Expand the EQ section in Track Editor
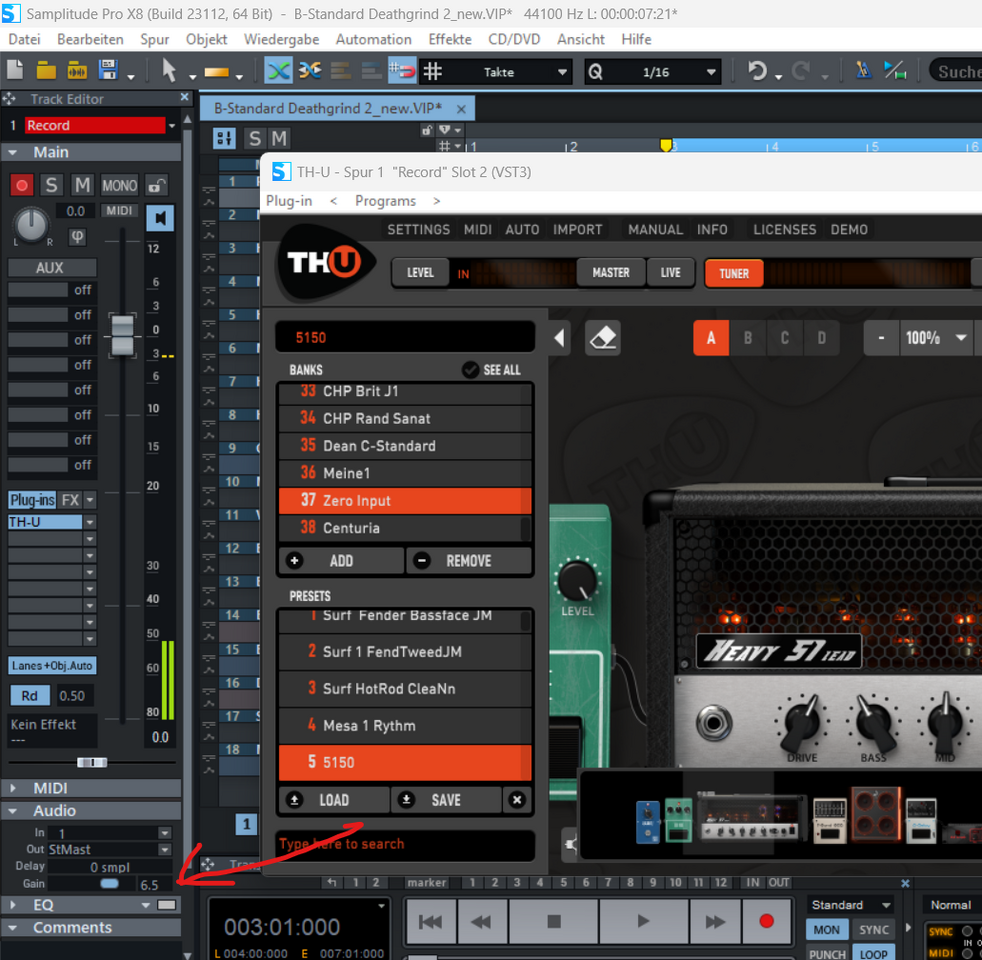This screenshot has height=960, width=982. click(x=13, y=905)
